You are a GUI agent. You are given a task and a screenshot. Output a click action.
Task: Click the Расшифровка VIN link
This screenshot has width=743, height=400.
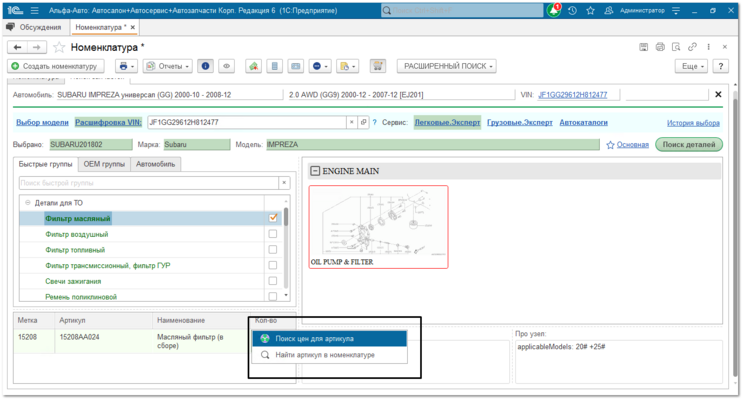click(x=109, y=122)
